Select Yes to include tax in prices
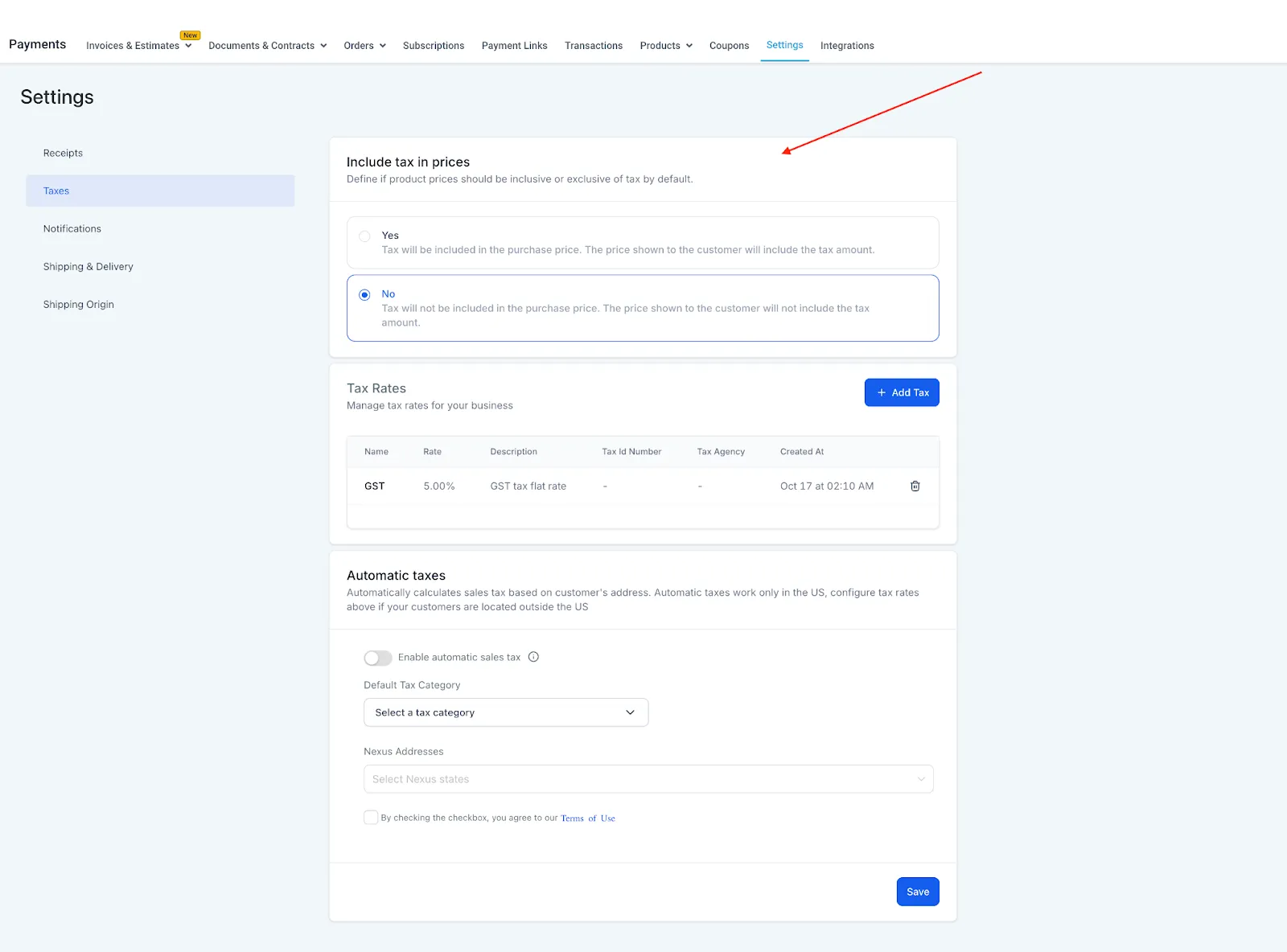The height and width of the screenshot is (952, 1287). (x=364, y=236)
